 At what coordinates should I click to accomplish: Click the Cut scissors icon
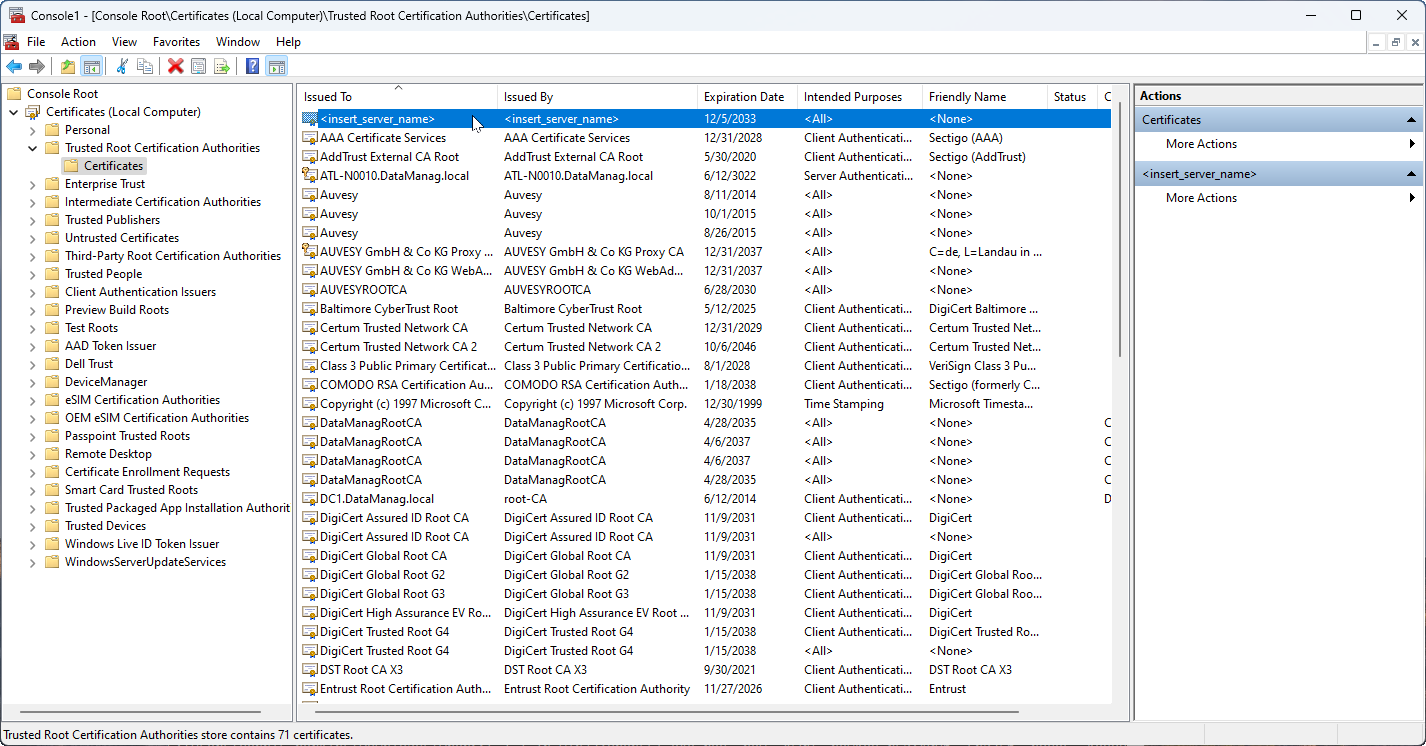click(x=122, y=67)
